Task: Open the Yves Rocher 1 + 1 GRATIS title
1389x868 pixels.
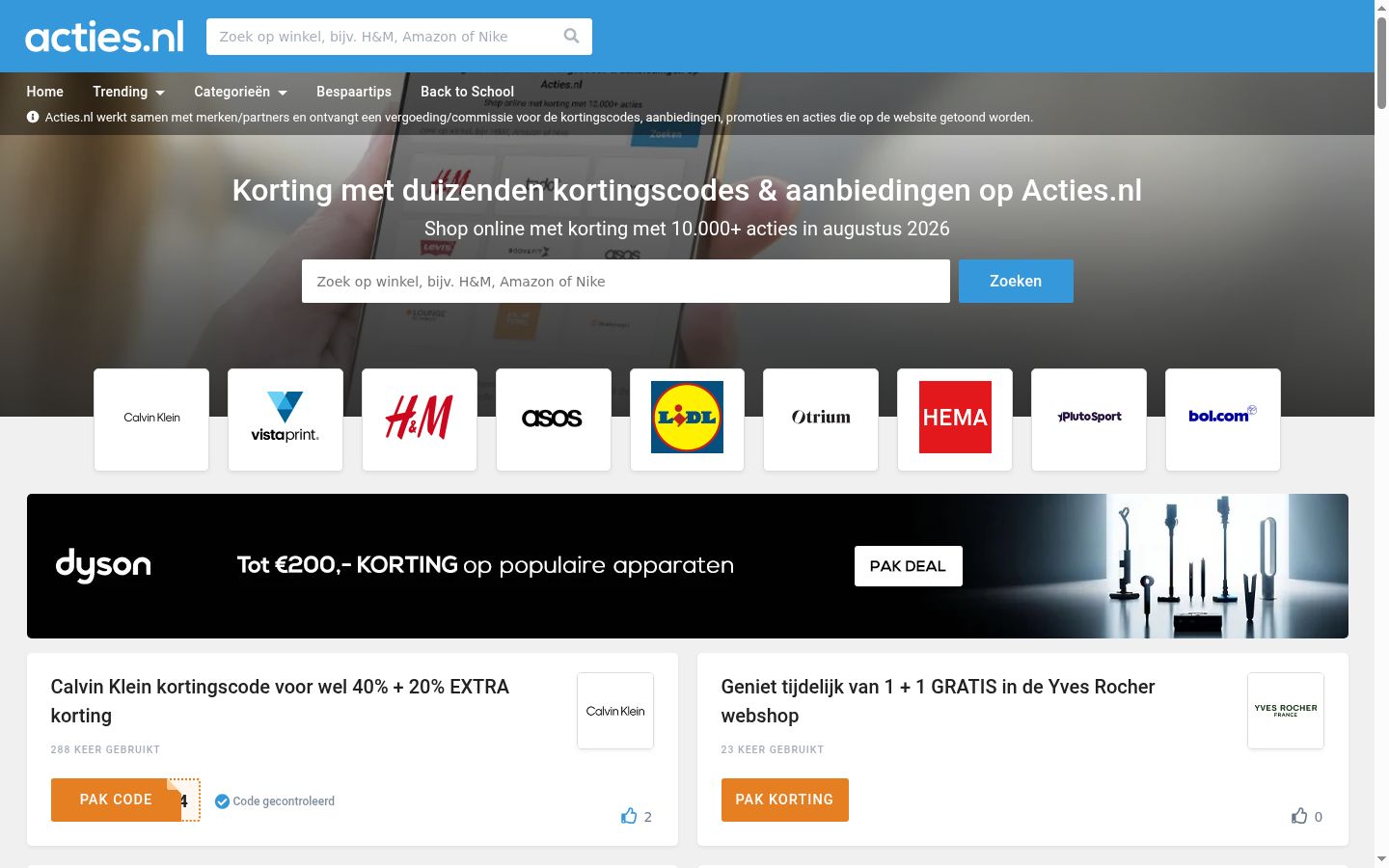Action: pyautogui.click(x=938, y=701)
